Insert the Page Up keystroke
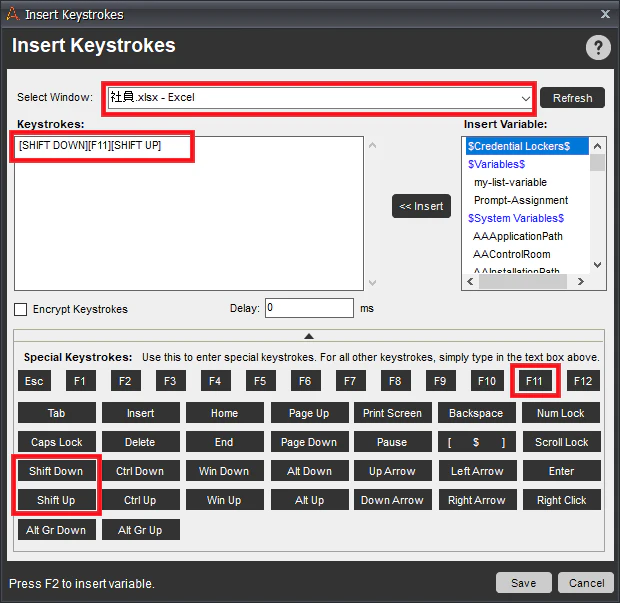 pos(310,413)
